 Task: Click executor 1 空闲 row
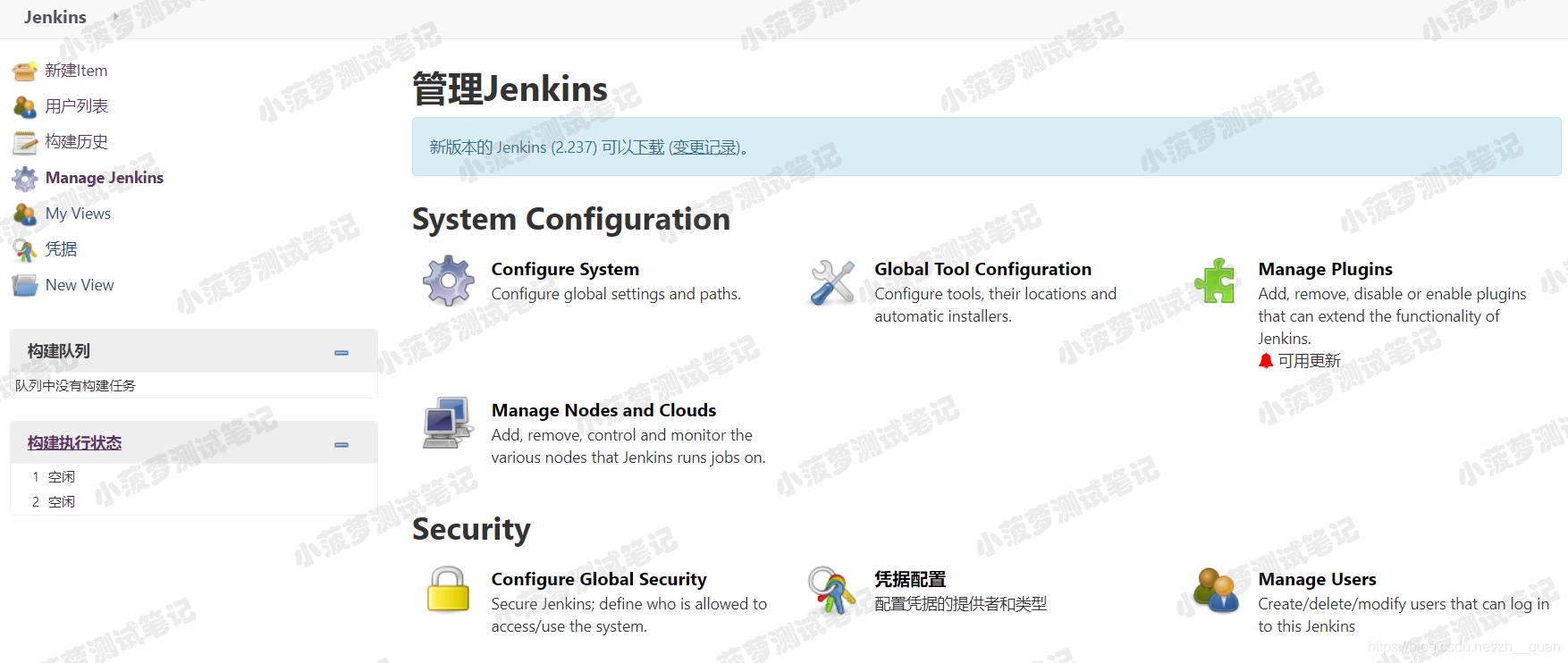point(194,477)
